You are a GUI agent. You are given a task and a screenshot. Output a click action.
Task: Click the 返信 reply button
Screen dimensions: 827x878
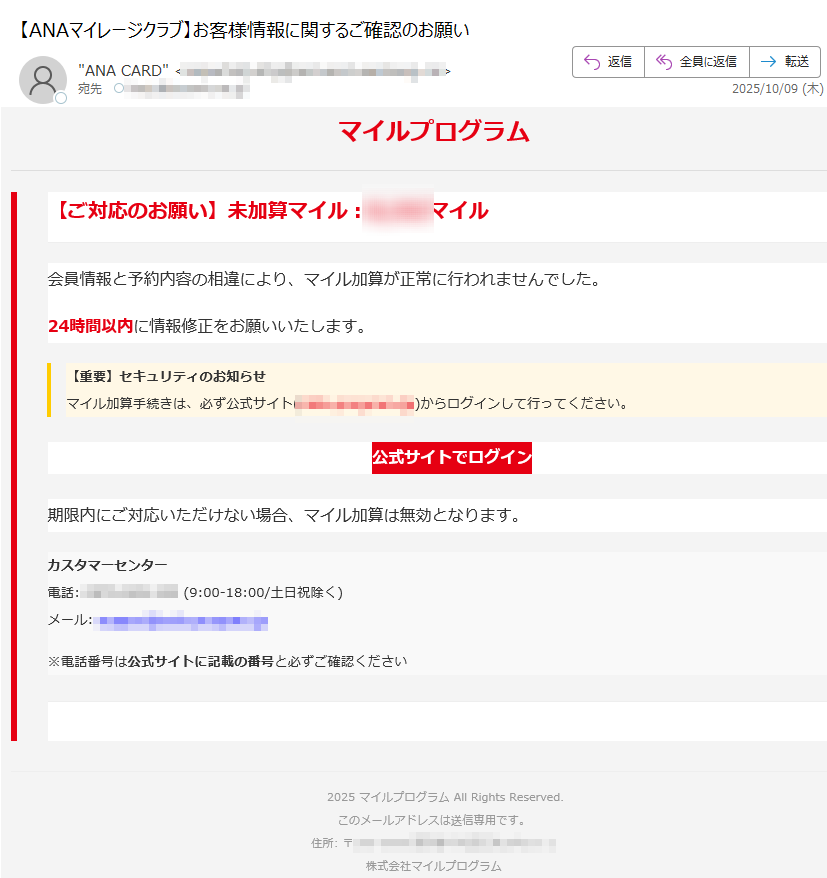coord(608,62)
